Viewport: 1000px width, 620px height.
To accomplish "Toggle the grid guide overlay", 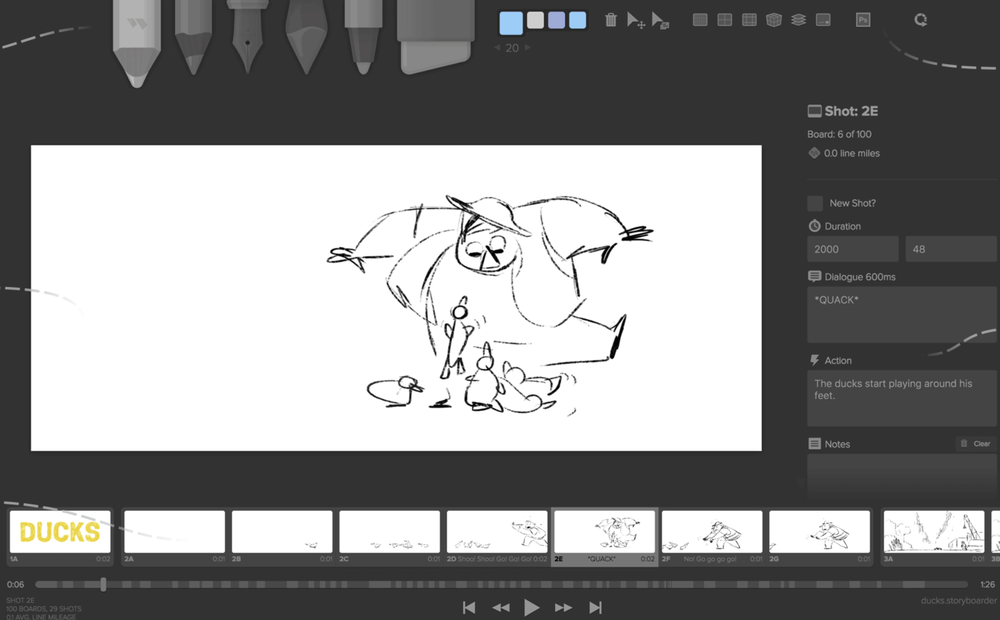I will (702, 18).
